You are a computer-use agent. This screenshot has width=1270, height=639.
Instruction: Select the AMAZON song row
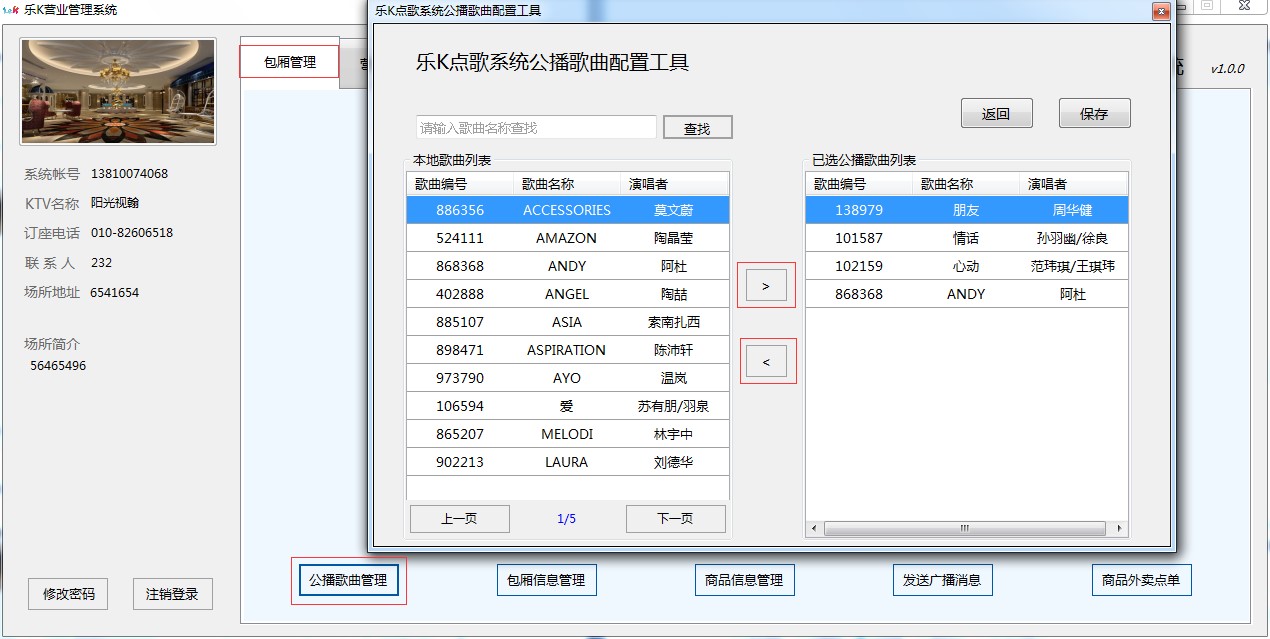click(x=567, y=238)
